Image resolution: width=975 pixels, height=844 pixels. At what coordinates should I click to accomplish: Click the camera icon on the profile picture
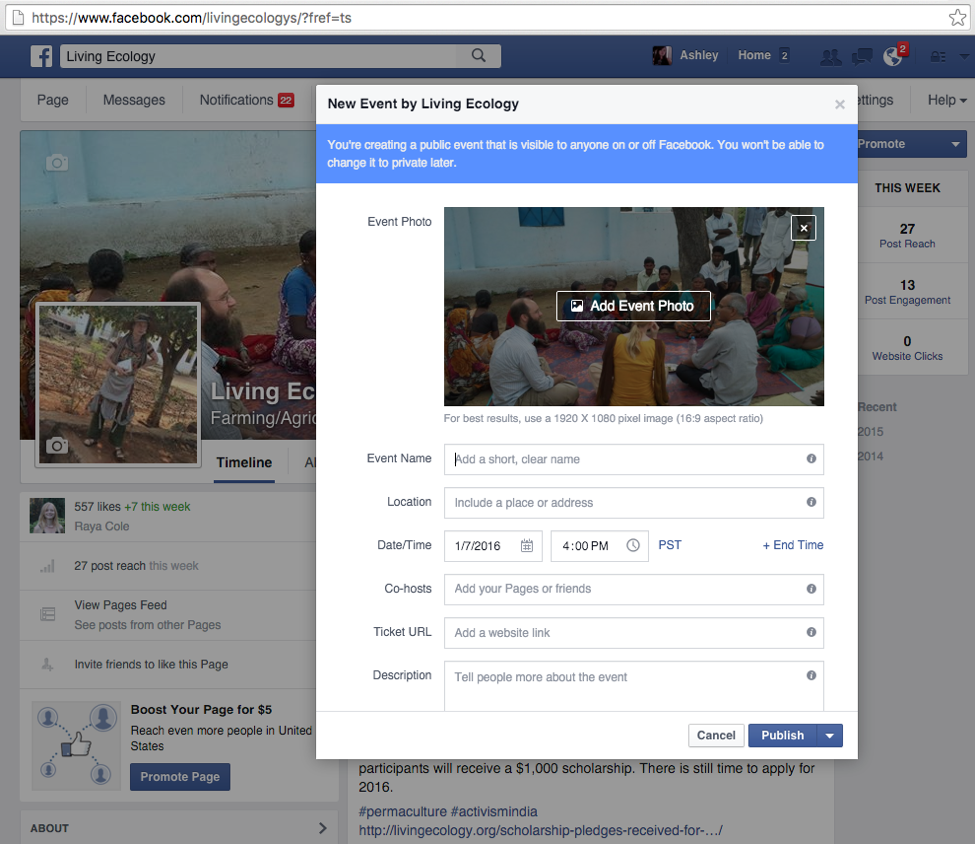(59, 446)
